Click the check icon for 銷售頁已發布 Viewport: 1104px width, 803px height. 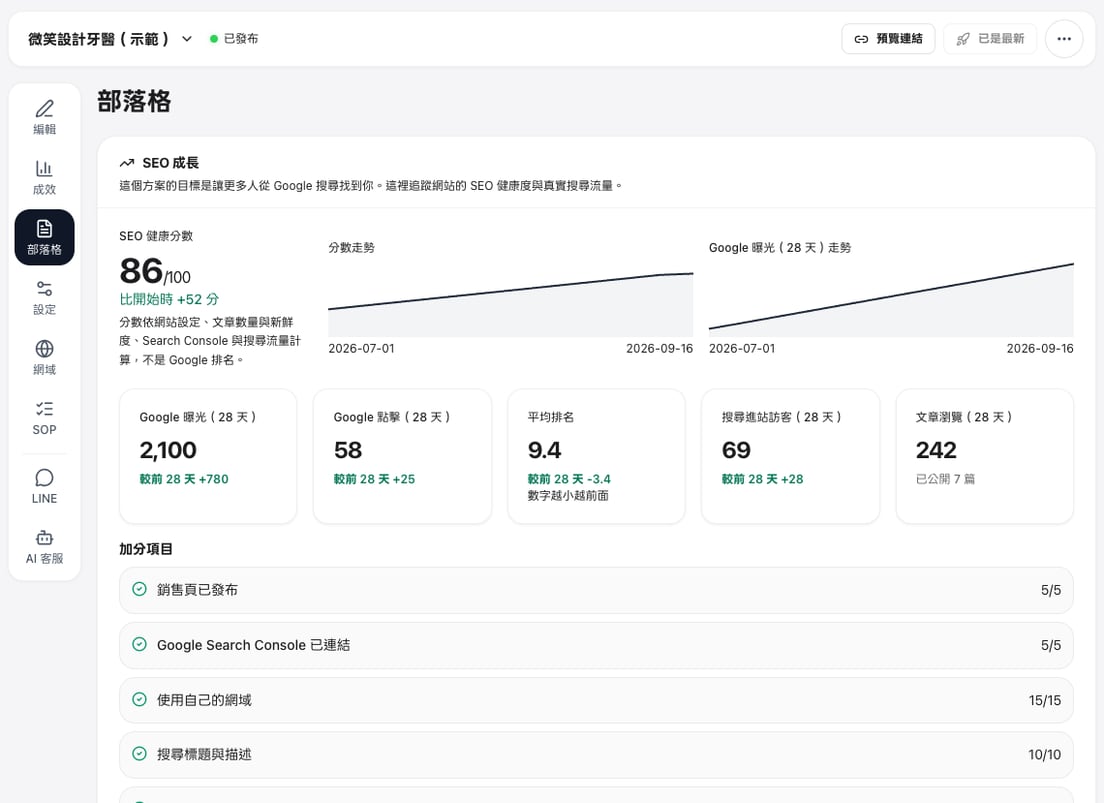tap(139, 589)
